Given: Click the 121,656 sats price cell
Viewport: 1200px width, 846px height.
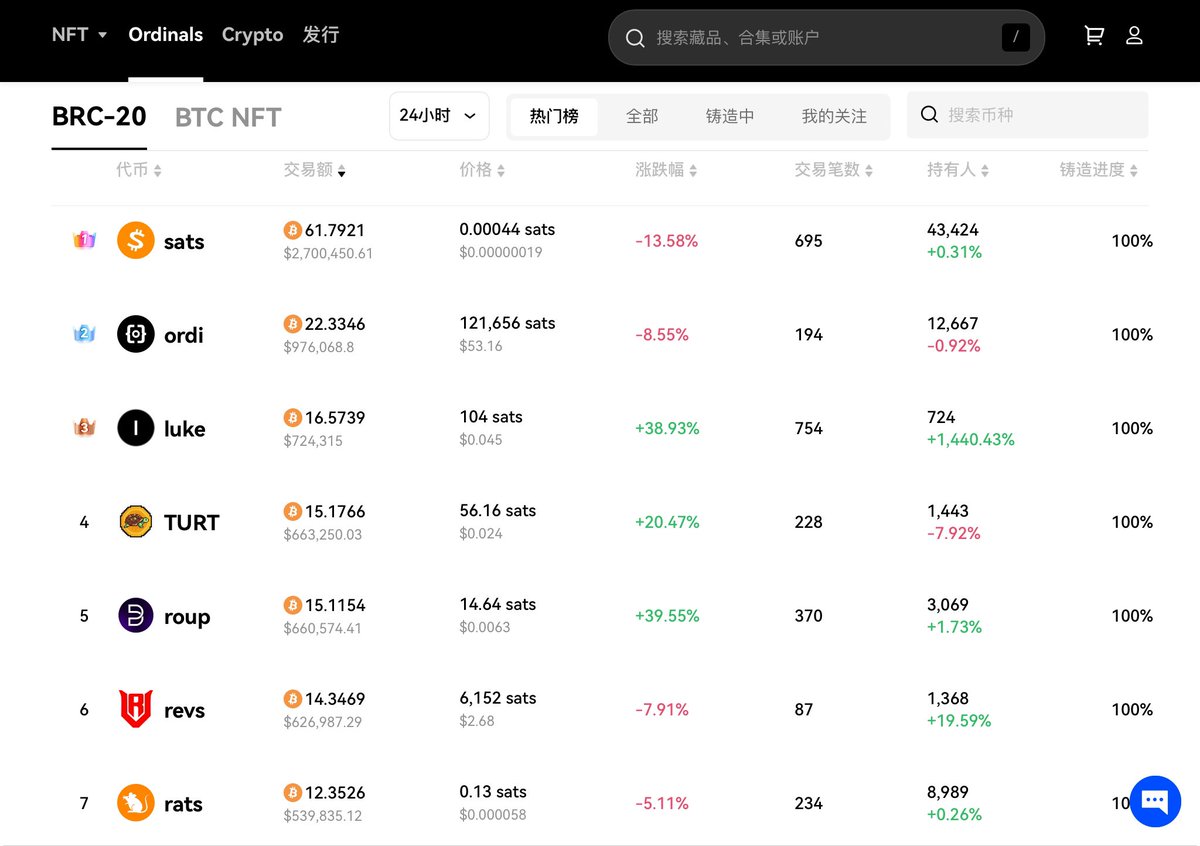Looking at the screenshot, I should coord(507,323).
